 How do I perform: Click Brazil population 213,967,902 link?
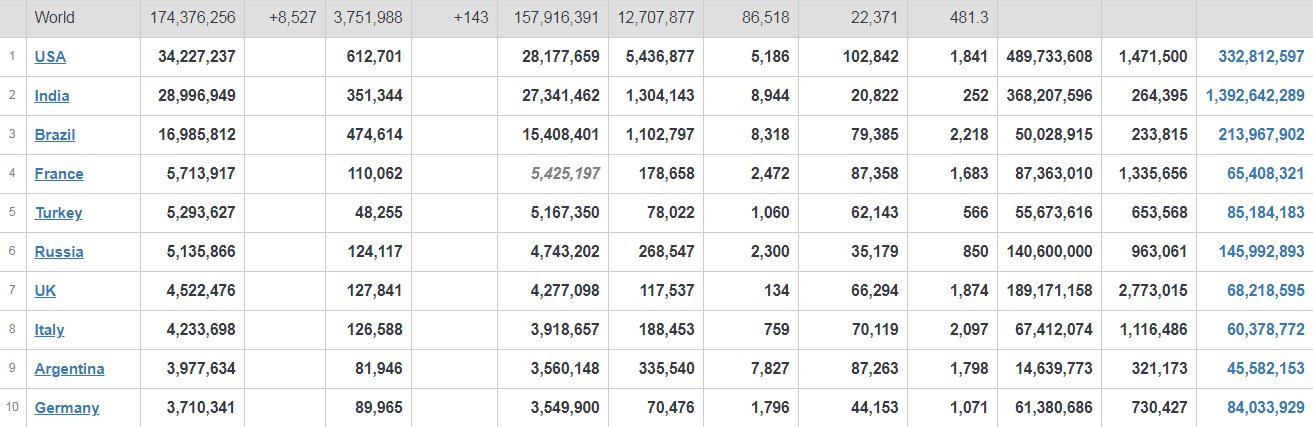[x=1261, y=135]
